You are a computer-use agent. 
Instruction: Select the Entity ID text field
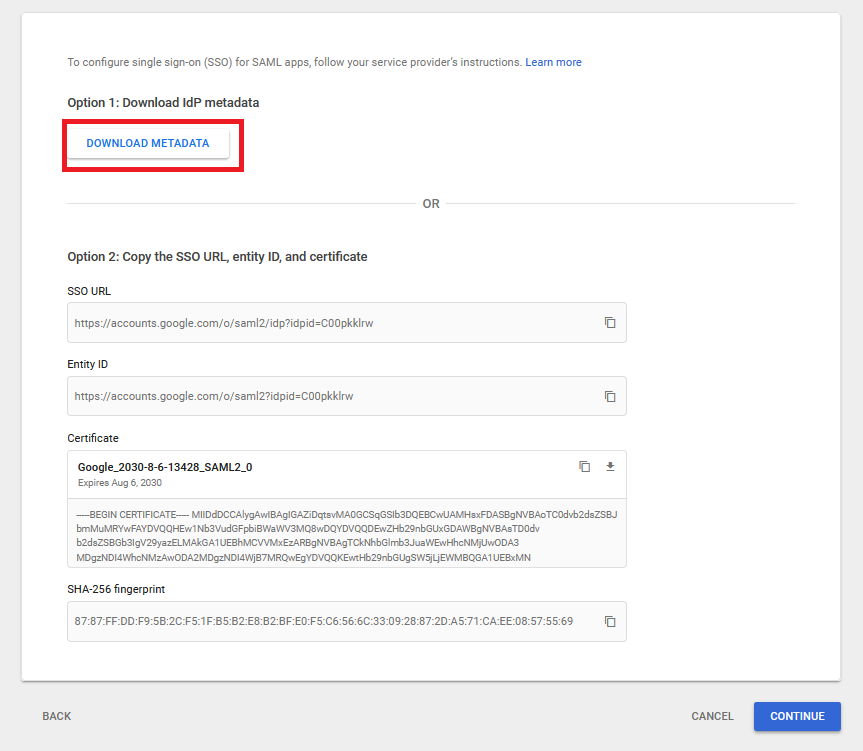tap(330, 396)
